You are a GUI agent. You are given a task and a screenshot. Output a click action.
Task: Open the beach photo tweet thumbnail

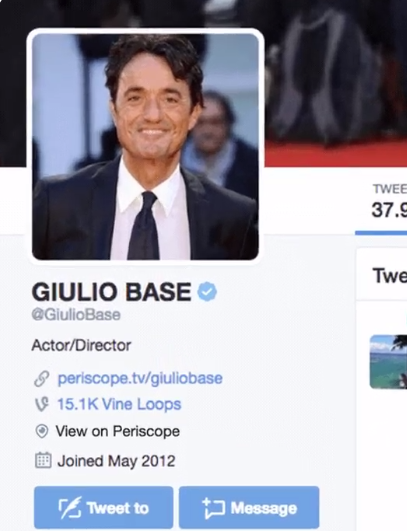[388, 361]
